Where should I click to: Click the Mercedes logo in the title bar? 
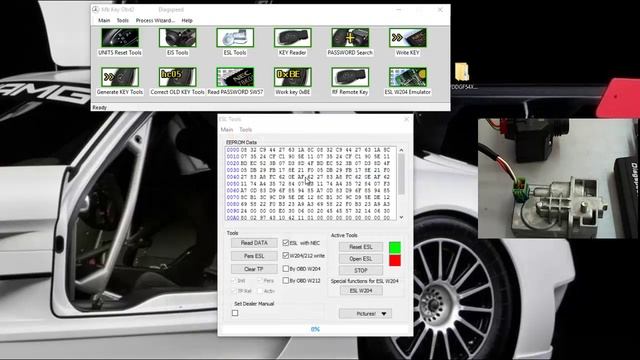tap(96, 9)
